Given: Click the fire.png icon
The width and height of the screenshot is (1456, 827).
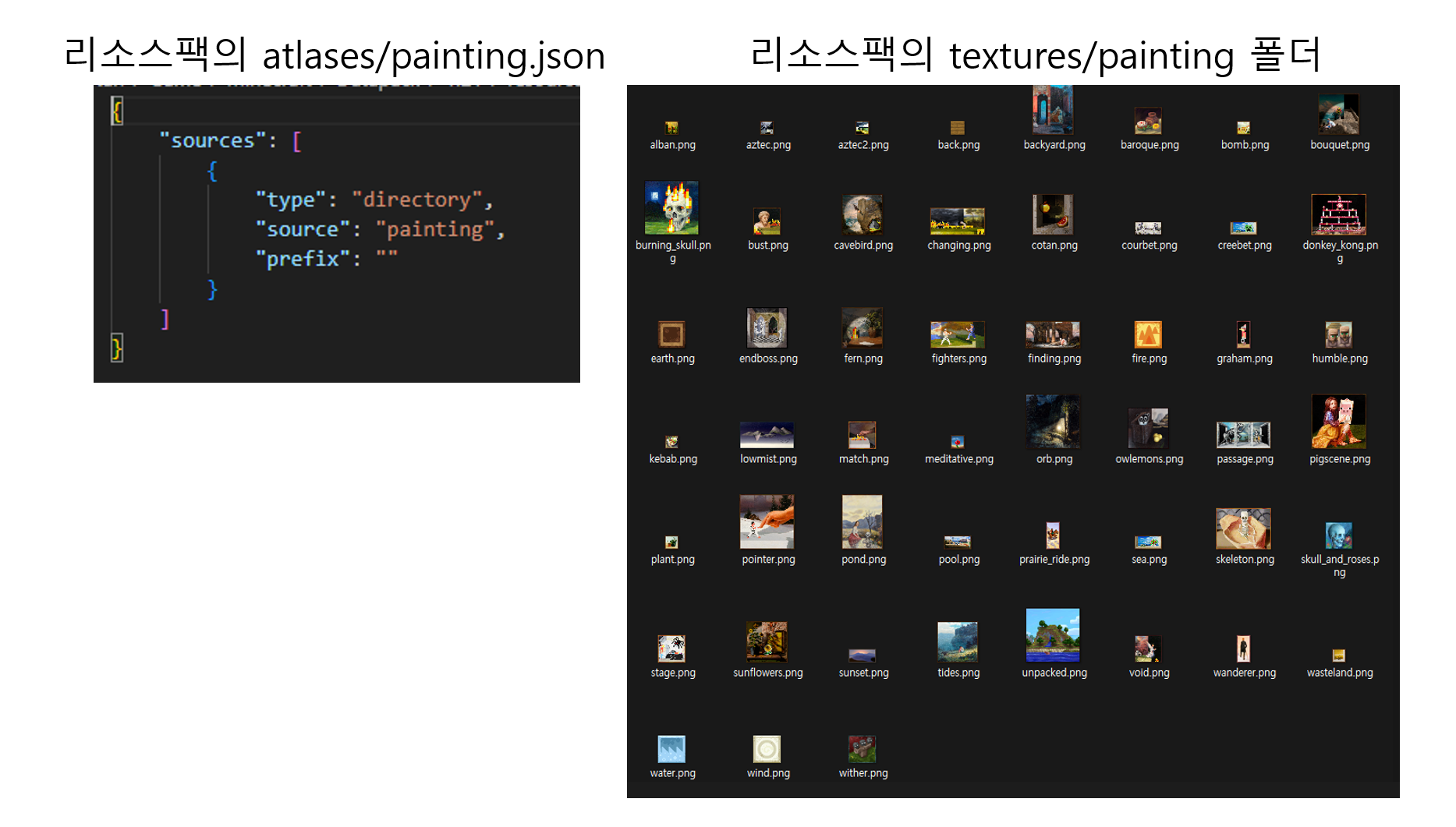Looking at the screenshot, I should point(1148,334).
